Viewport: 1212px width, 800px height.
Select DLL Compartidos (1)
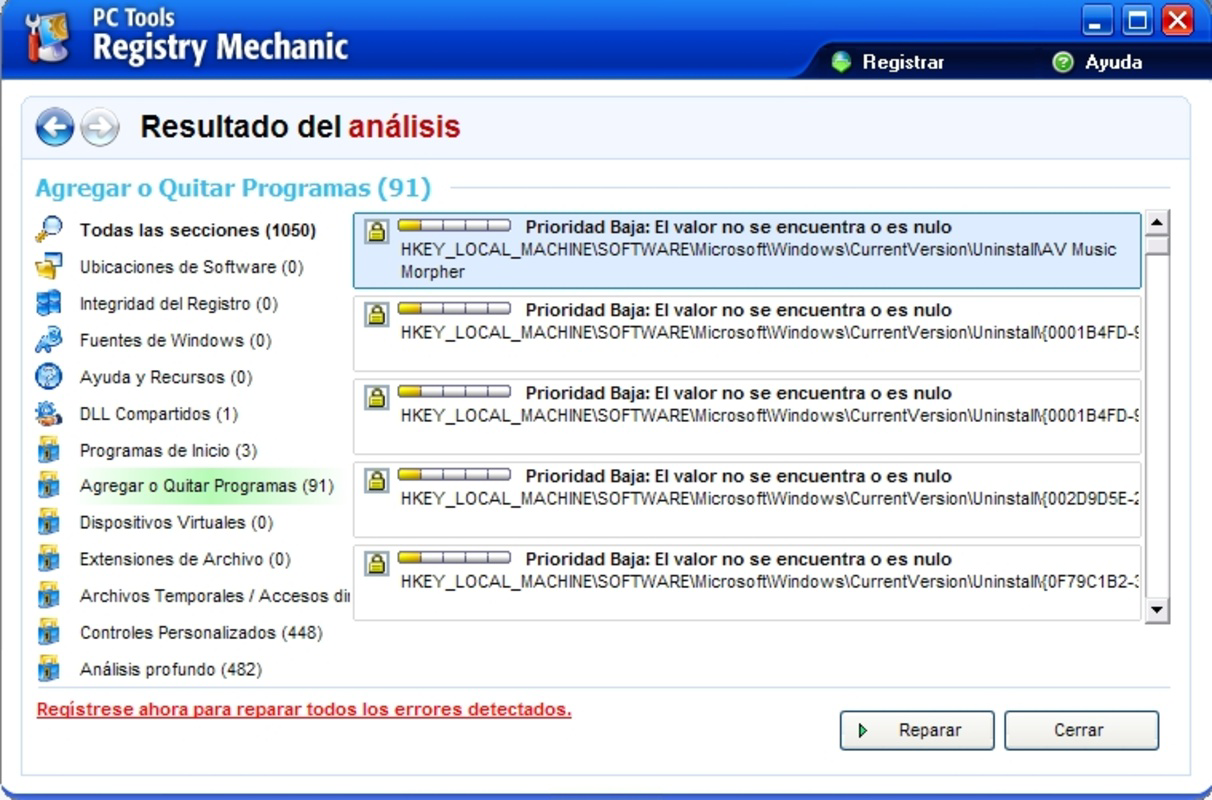(x=159, y=414)
